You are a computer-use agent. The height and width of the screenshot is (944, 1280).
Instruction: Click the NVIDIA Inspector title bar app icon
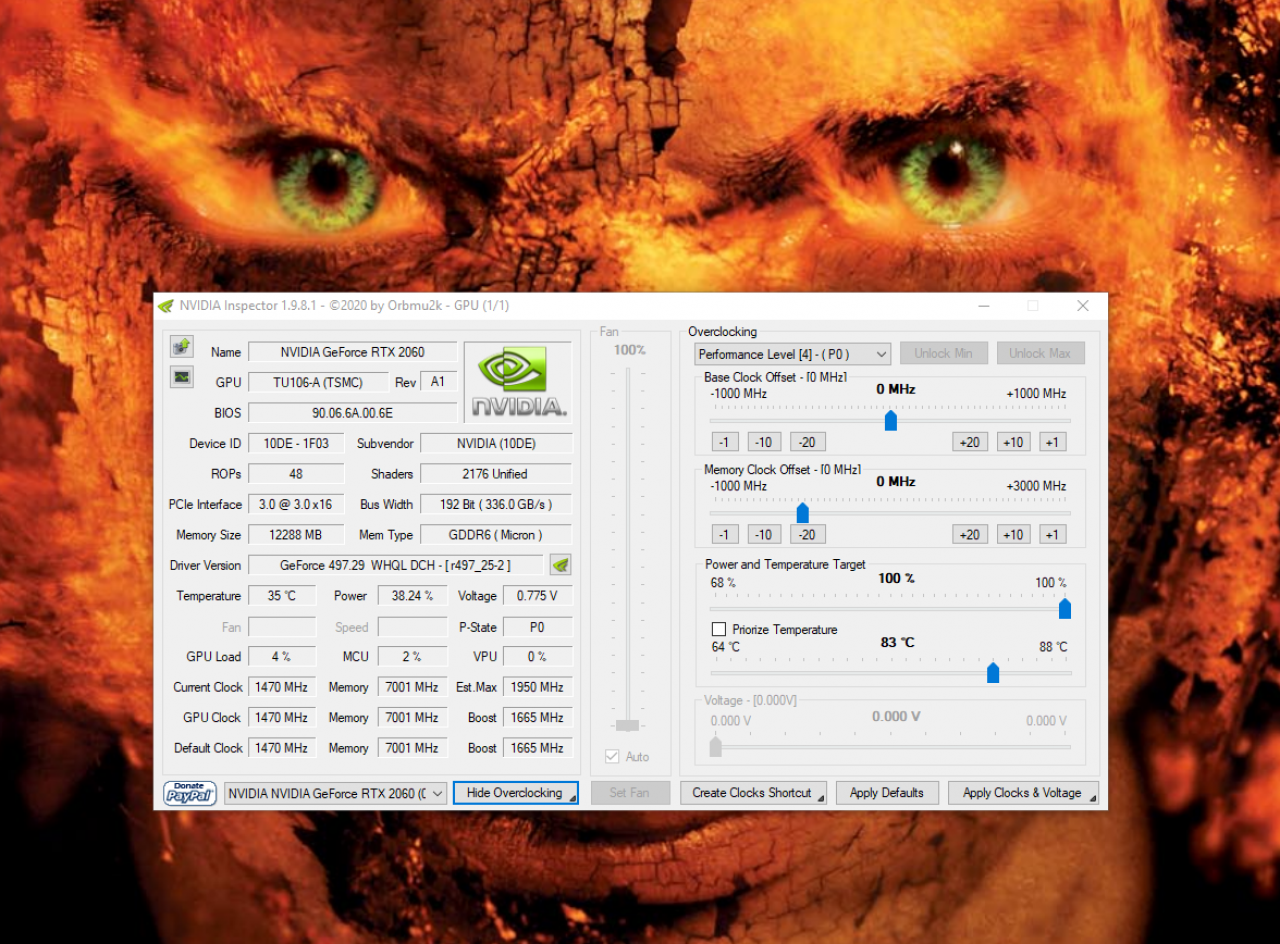tap(166, 306)
